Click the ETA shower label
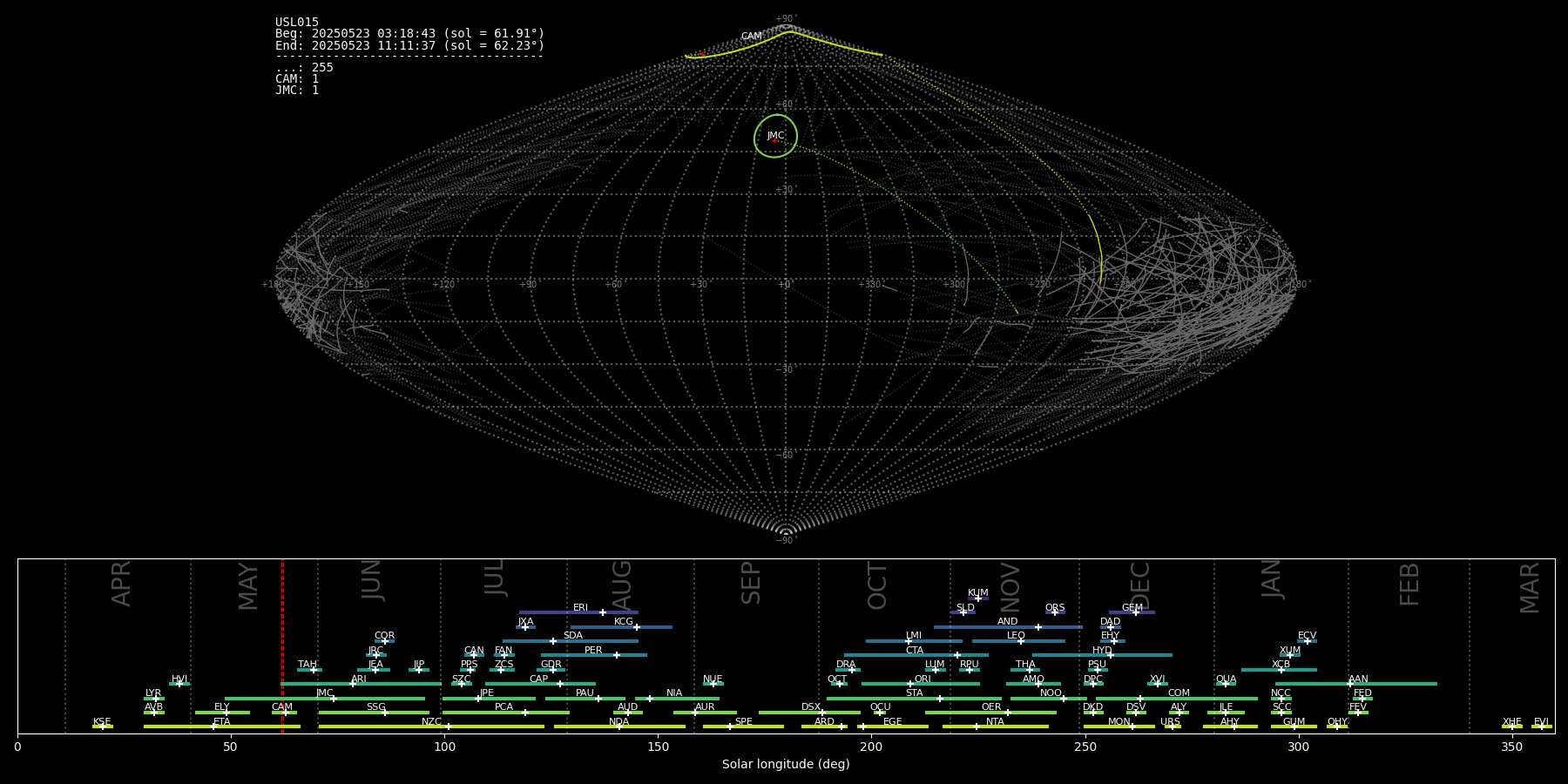Viewport: 1568px width, 784px height. click(x=222, y=721)
